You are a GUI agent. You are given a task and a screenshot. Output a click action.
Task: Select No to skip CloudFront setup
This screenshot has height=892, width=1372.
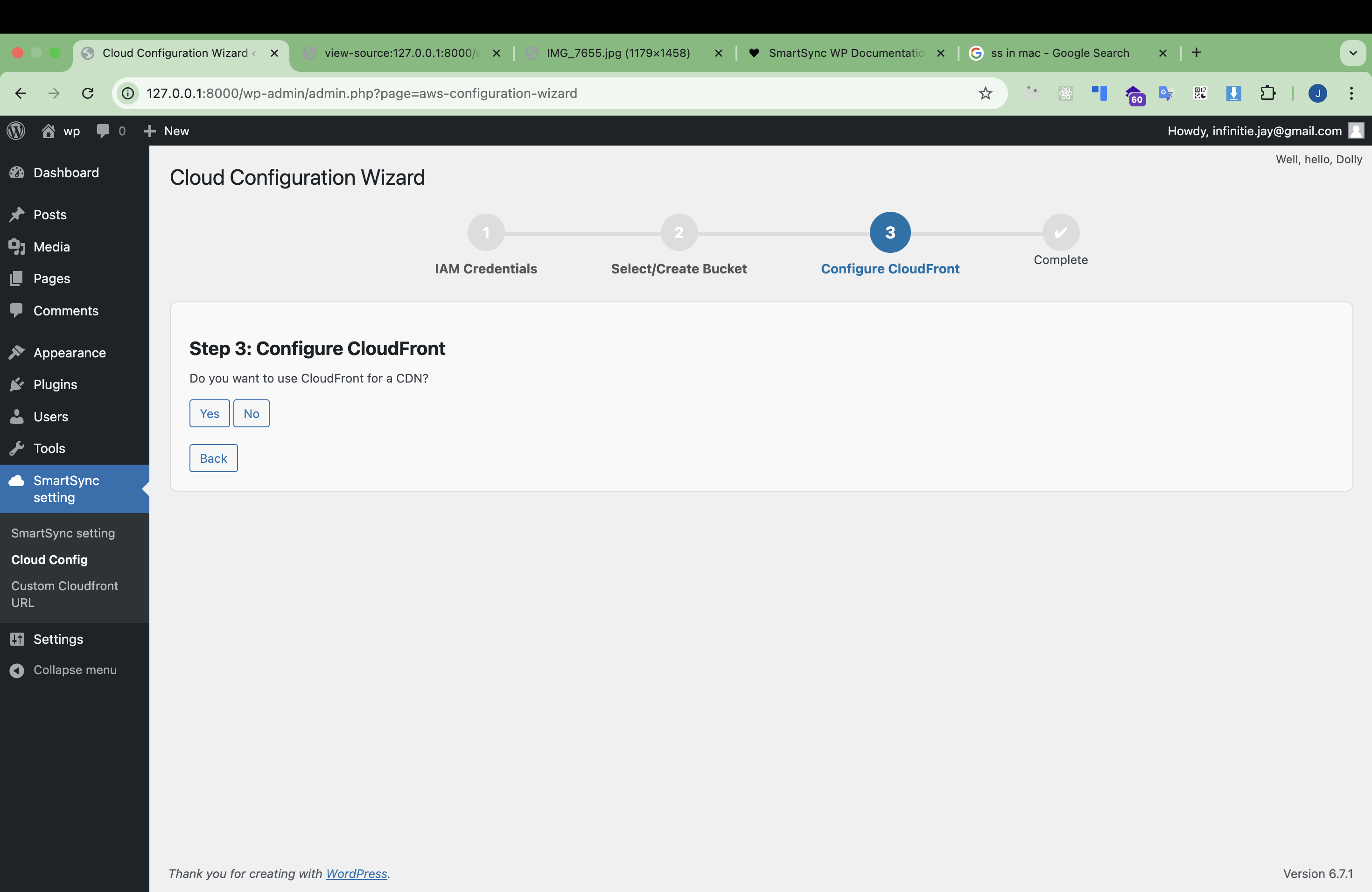coord(251,413)
